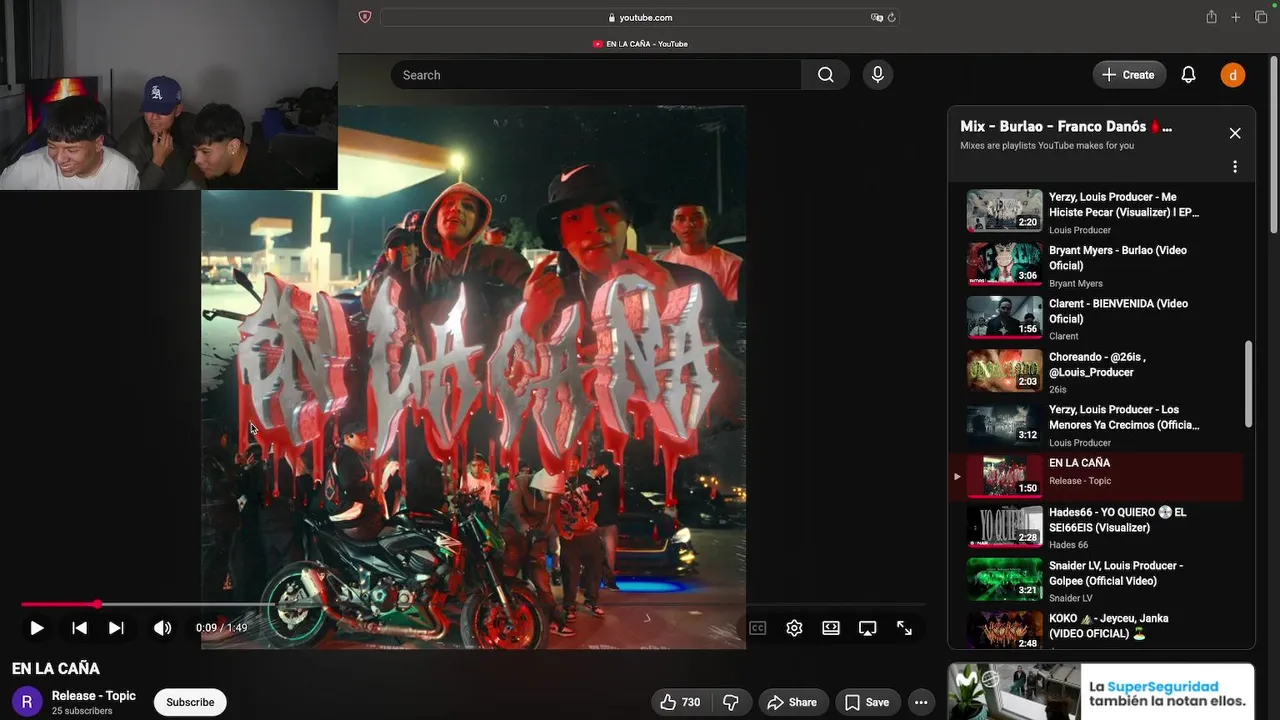Start voice search with microphone icon
Viewport: 1280px width, 720px height.
tap(877, 75)
